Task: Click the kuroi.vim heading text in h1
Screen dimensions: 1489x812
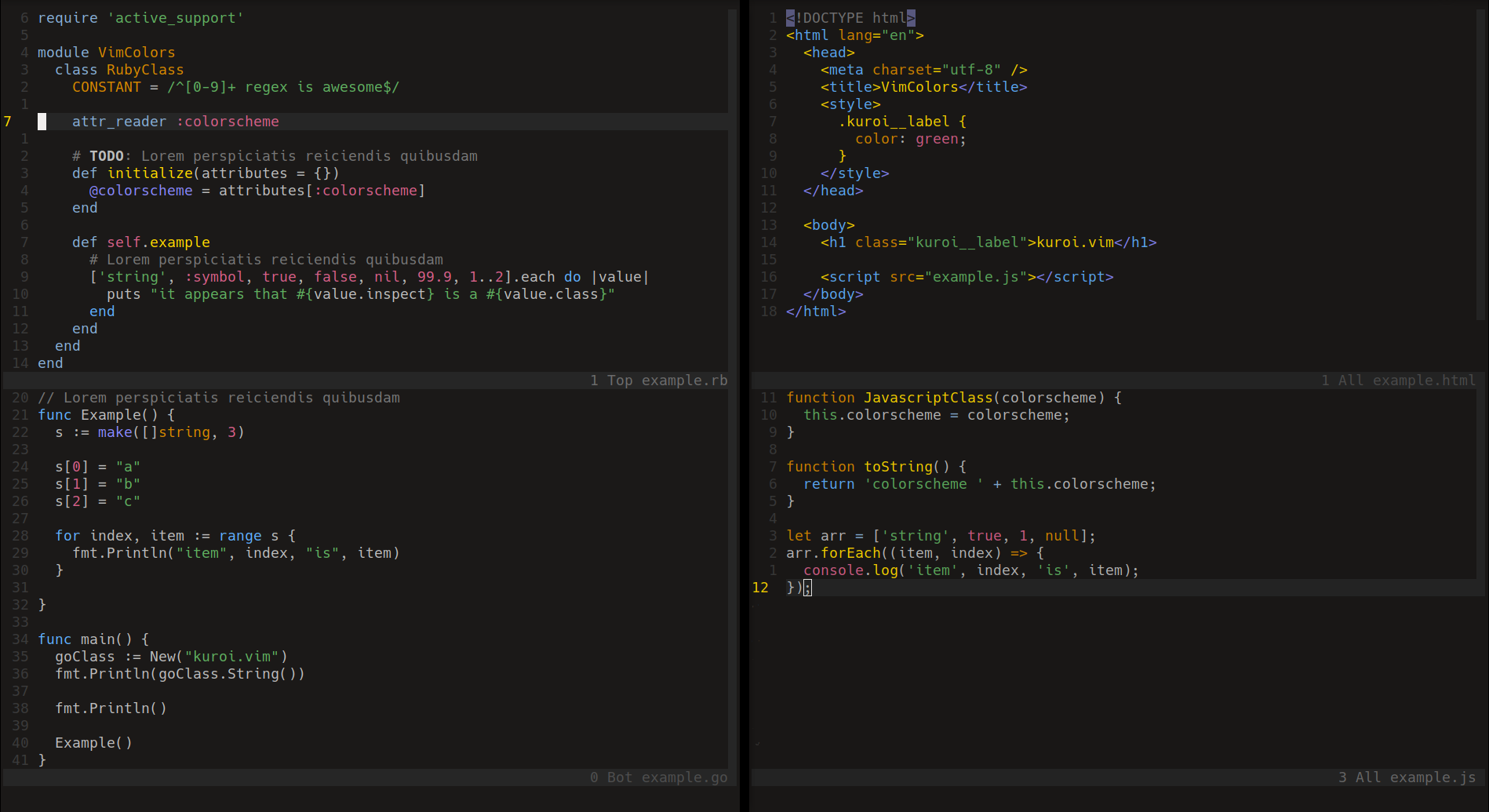Action: click(x=1076, y=242)
